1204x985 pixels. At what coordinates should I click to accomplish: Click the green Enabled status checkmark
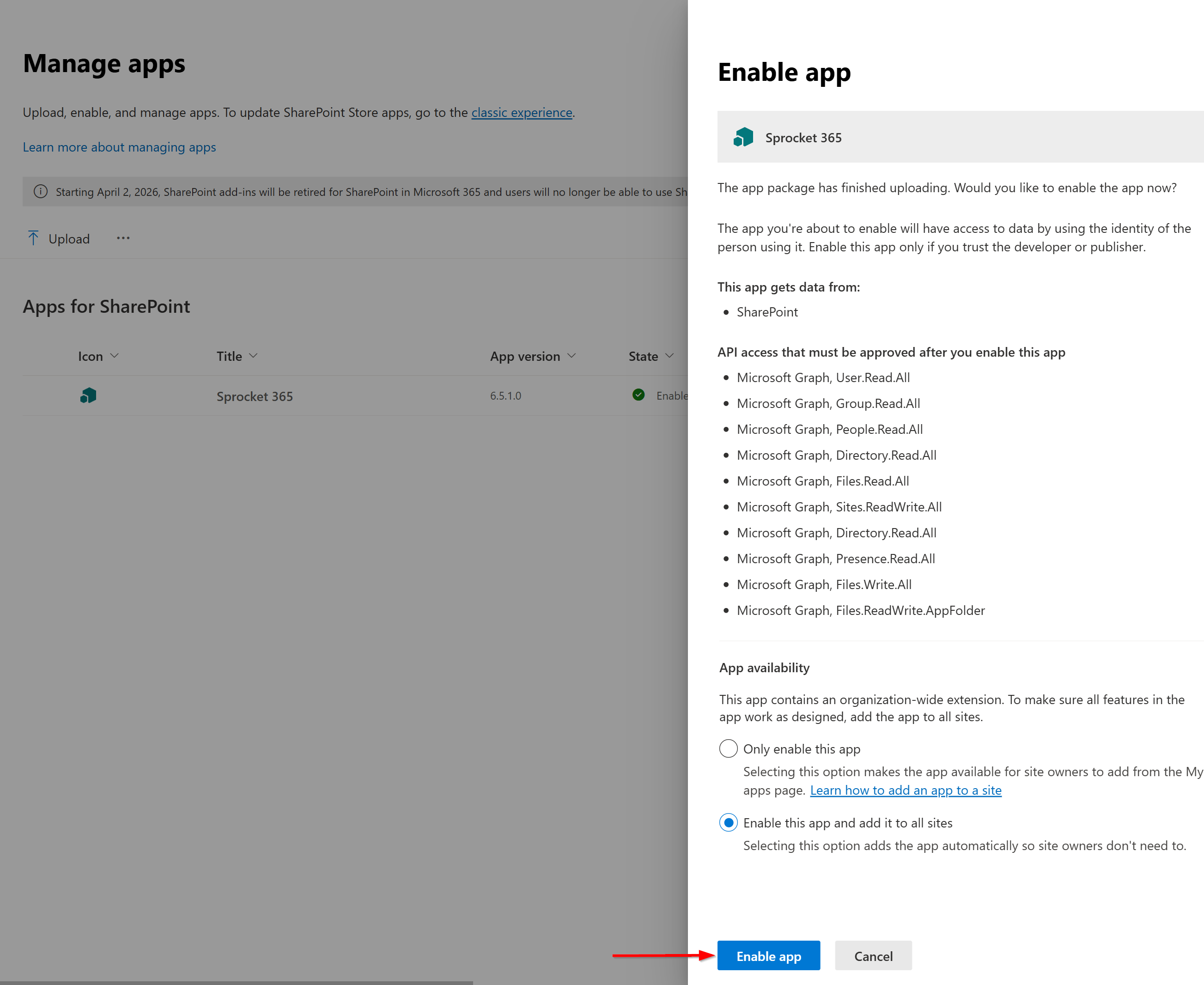(x=638, y=395)
